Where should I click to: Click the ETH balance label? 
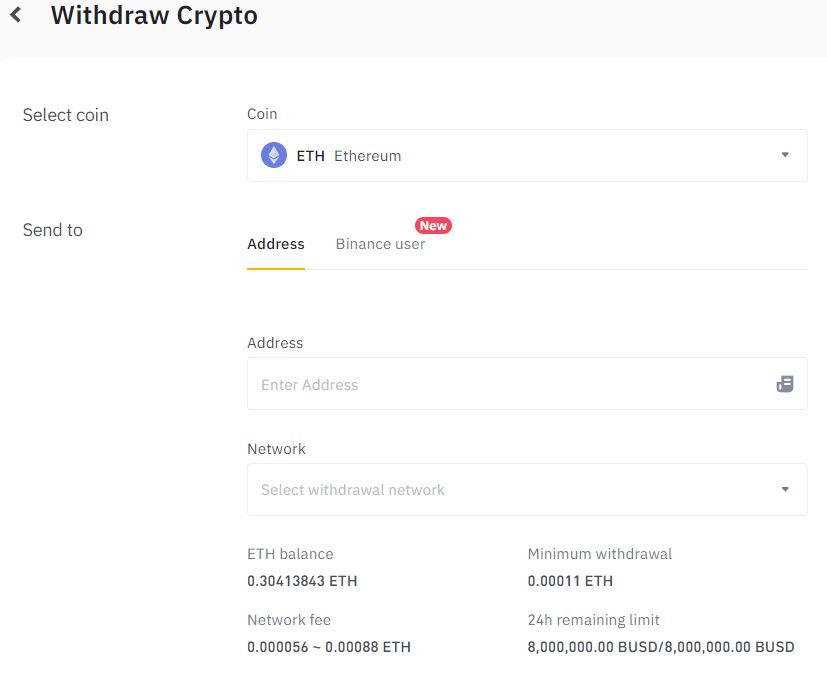click(290, 554)
